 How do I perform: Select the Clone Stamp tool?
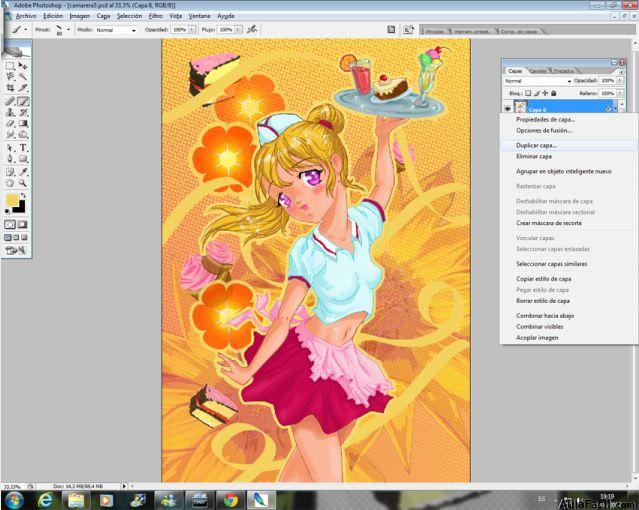point(10,113)
